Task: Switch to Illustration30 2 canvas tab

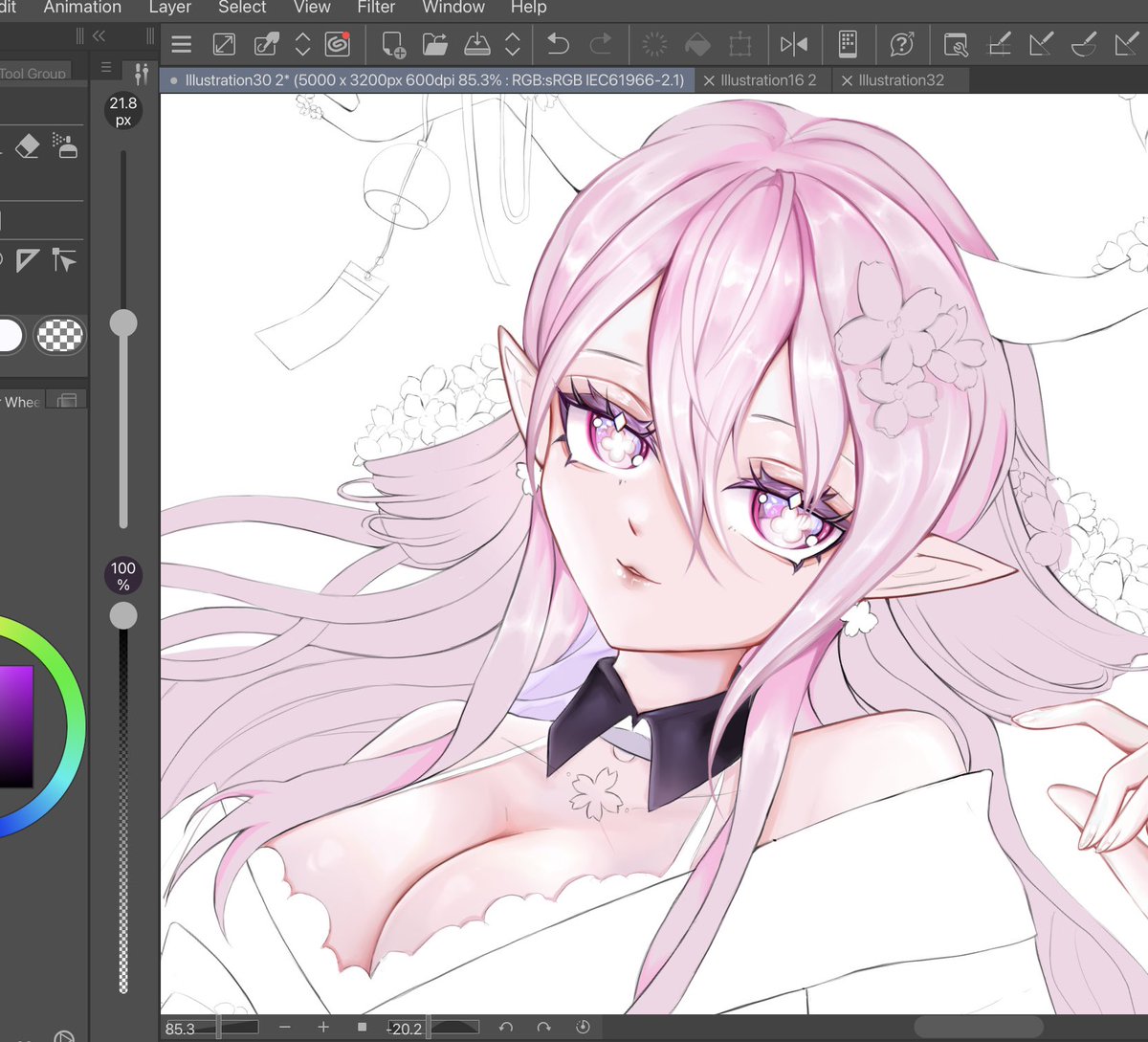Action: point(428,80)
